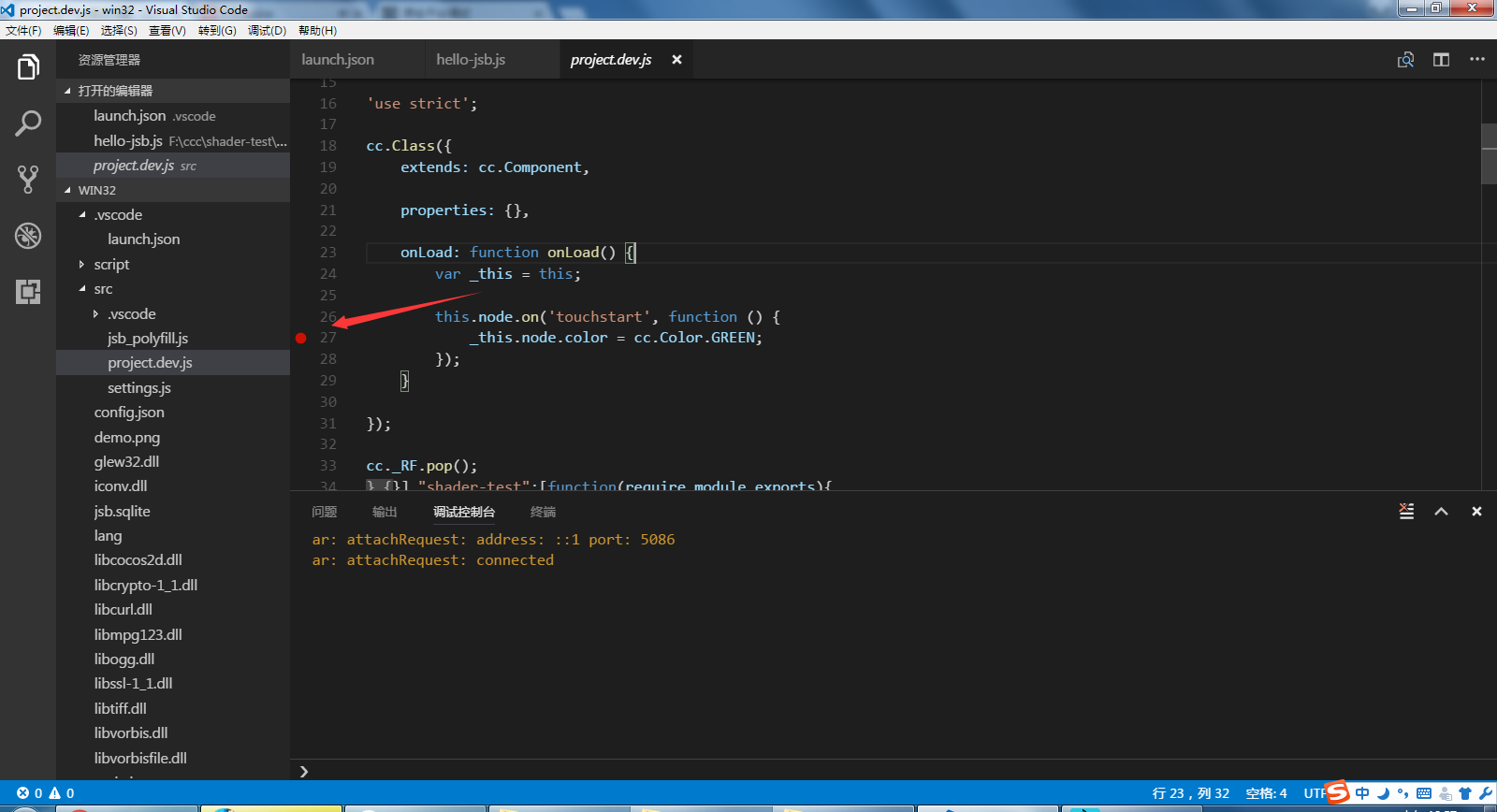The width and height of the screenshot is (1497, 812).
Task: Open Sogou settings wrench icon
Action: click(x=1486, y=793)
